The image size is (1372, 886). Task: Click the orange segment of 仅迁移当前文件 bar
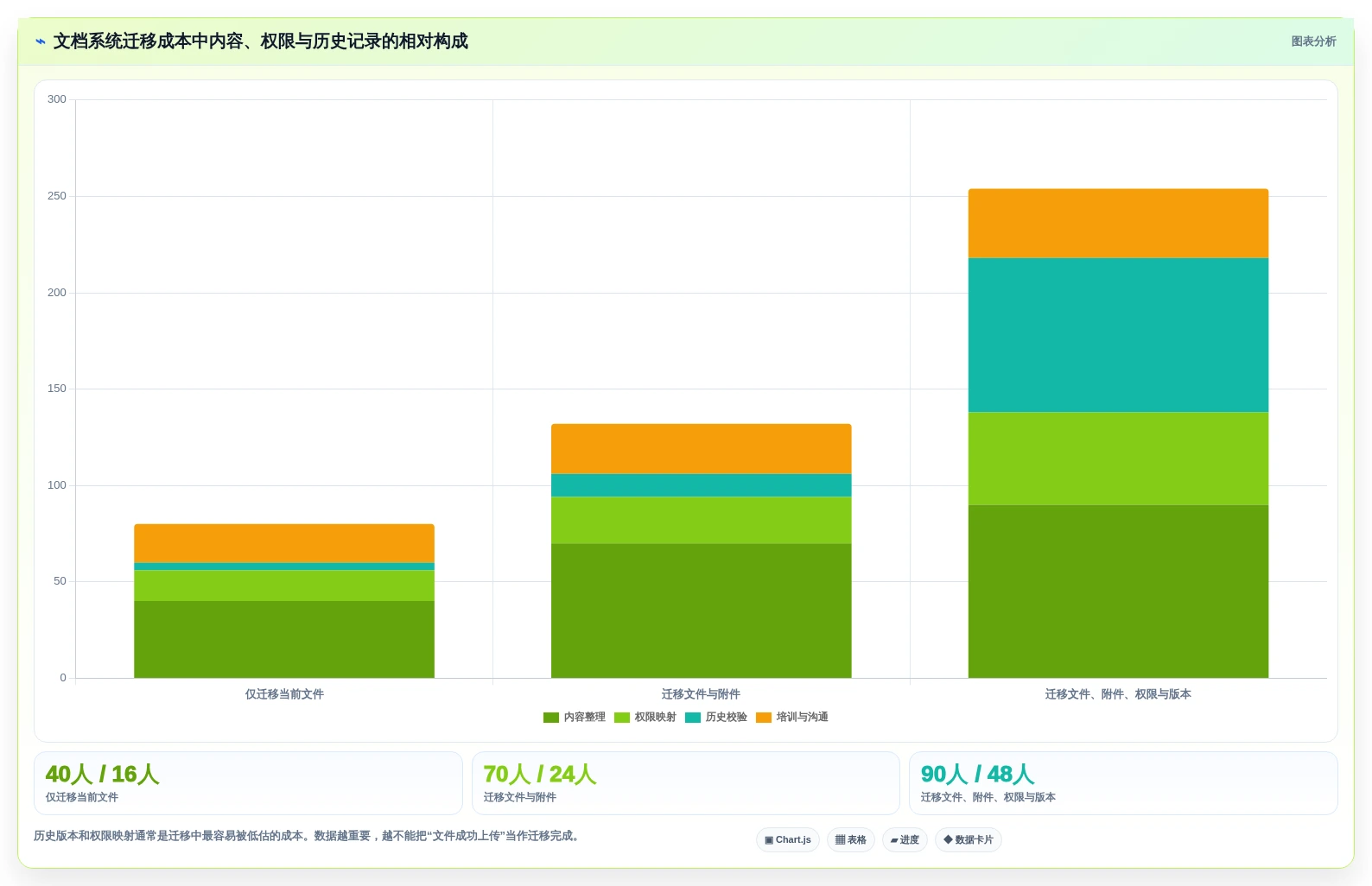click(x=284, y=543)
